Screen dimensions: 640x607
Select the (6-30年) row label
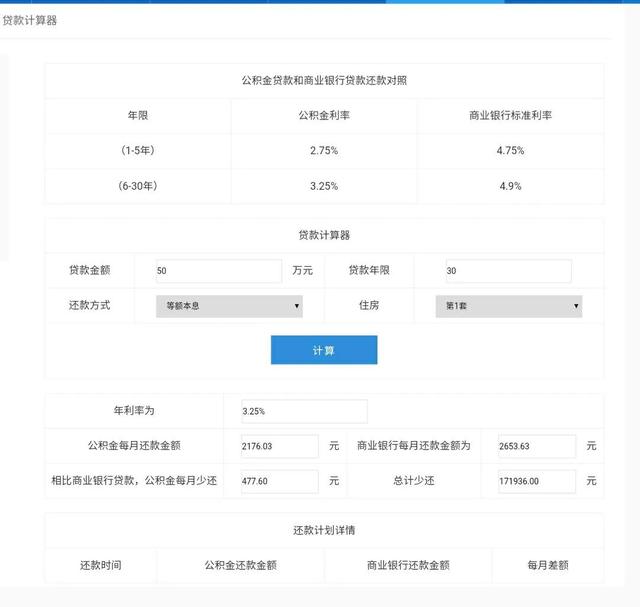click(x=137, y=185)
